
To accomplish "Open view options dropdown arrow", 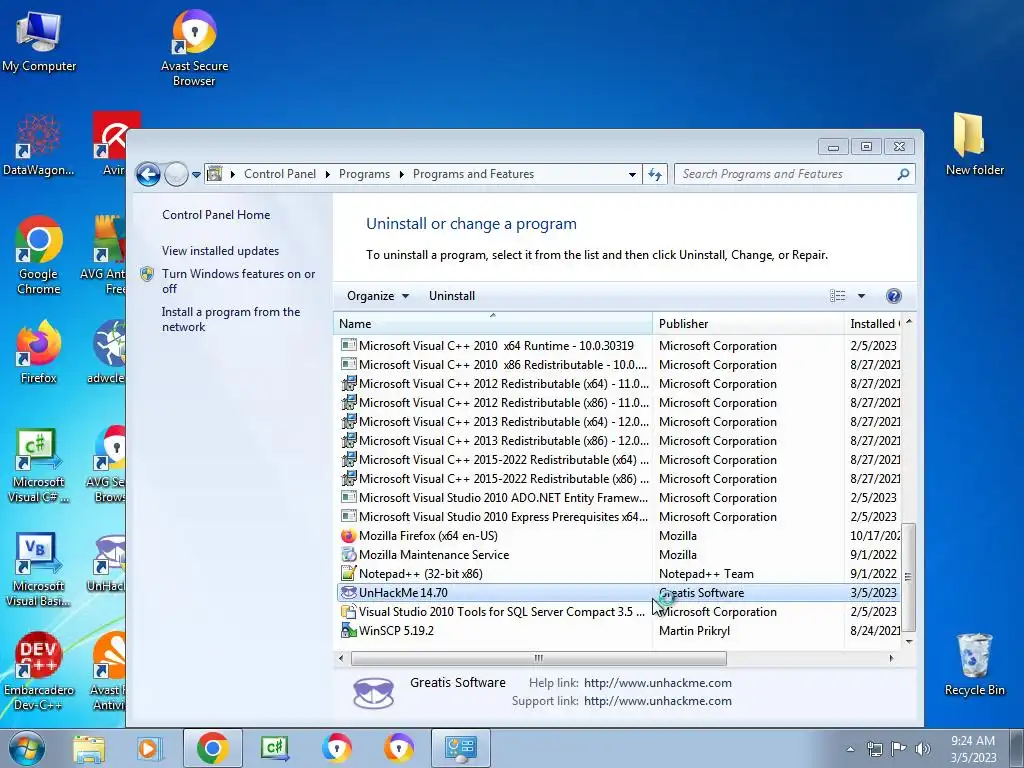I will [861, 296].
